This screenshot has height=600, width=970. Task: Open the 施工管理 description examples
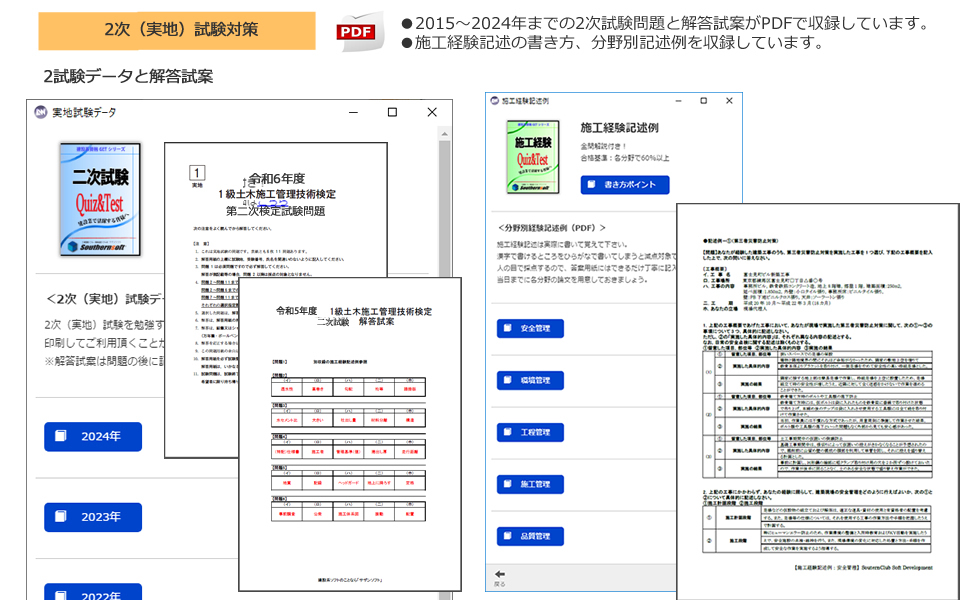[x=530, y=484]
